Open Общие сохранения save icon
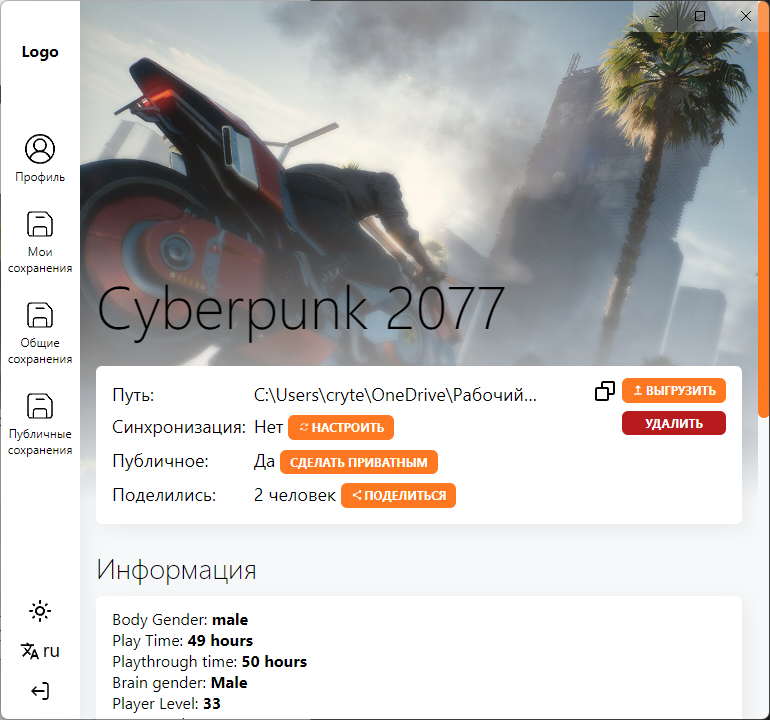 click(40, 315)
